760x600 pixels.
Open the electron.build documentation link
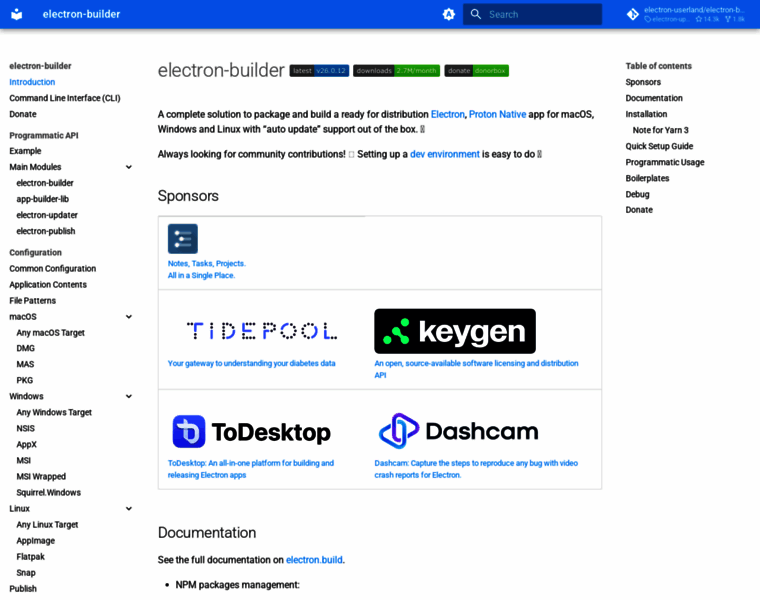(314, 560)
